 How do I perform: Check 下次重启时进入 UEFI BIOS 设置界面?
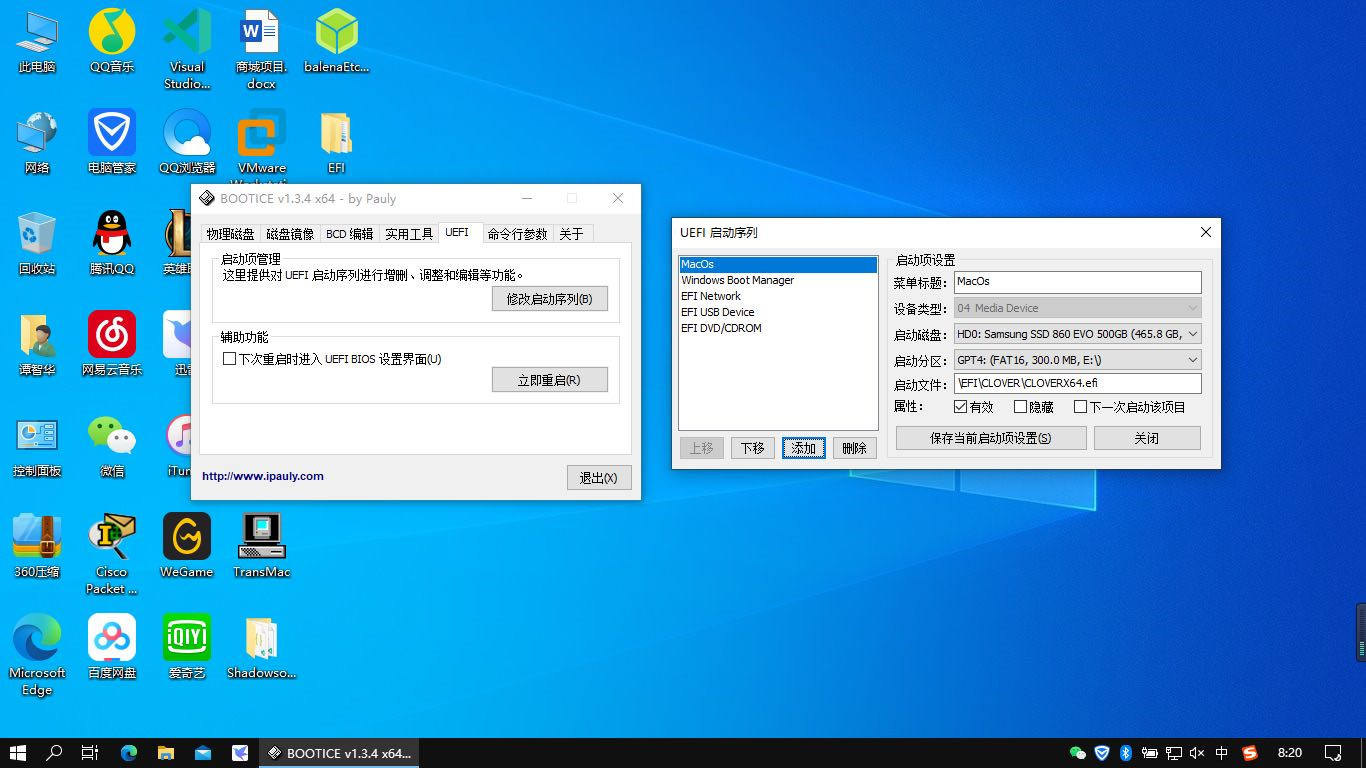229,359
